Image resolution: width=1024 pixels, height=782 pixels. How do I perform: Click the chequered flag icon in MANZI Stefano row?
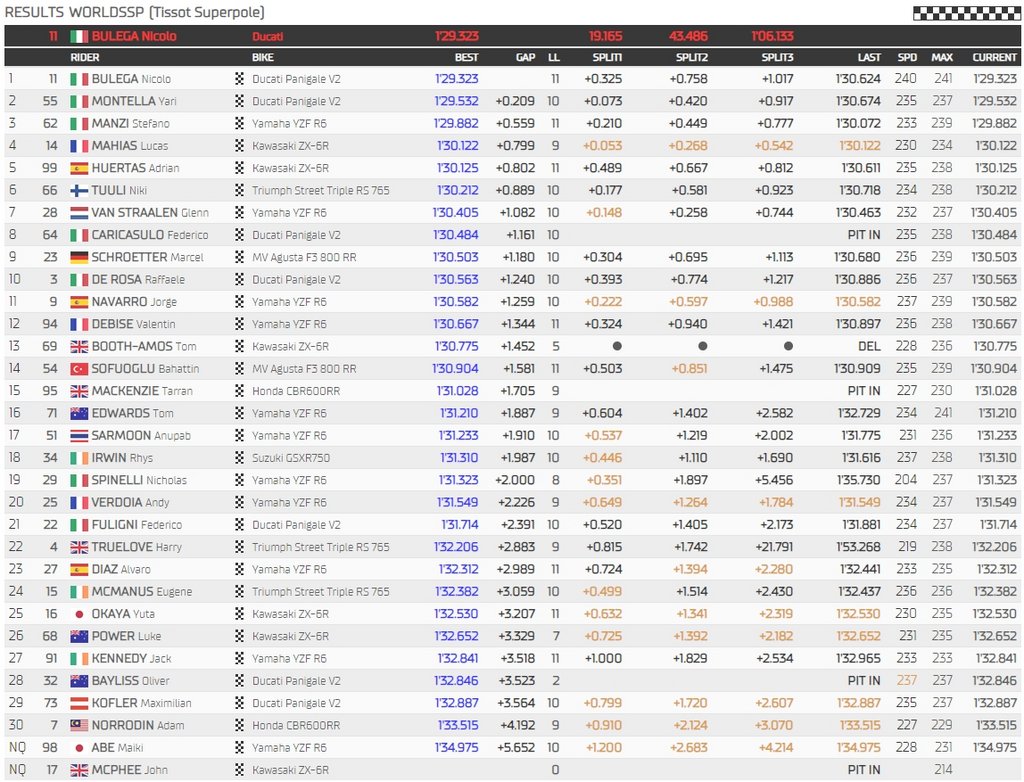(240, 123)
